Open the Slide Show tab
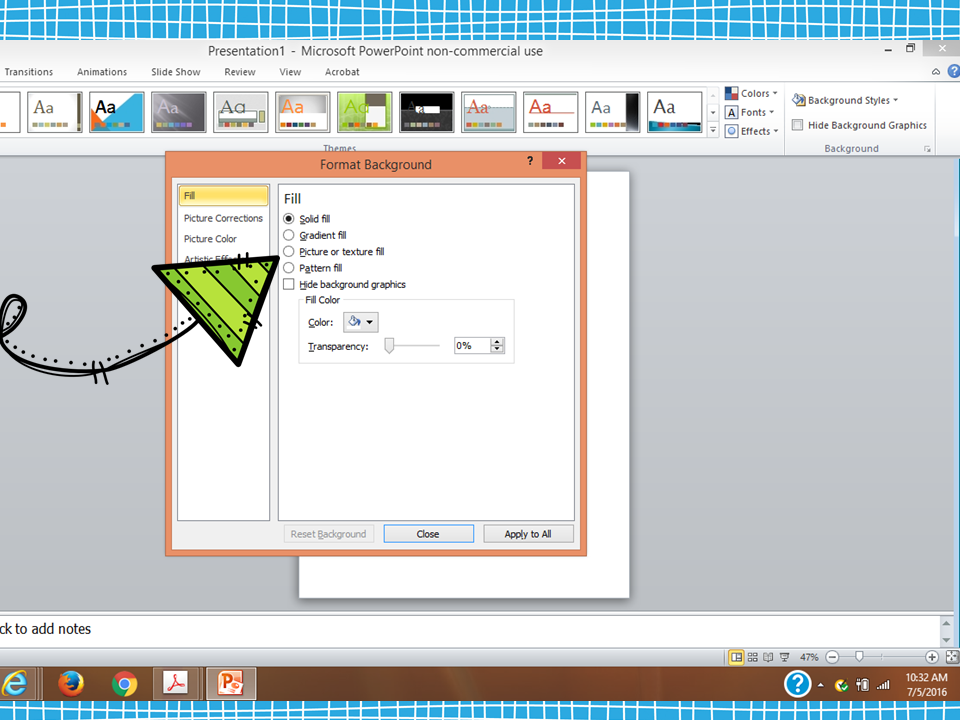 [x=176, y=72]
